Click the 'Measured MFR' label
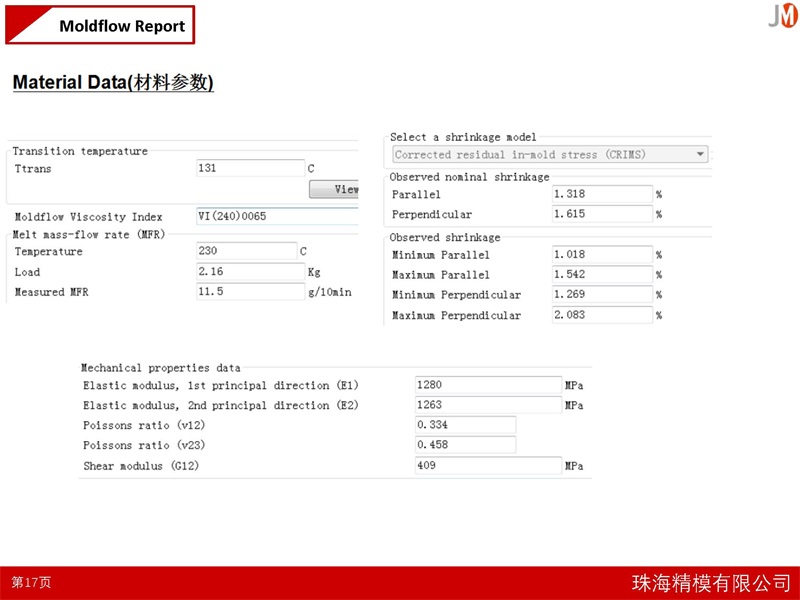The image size is (800, 600). (x=52, y=292)
